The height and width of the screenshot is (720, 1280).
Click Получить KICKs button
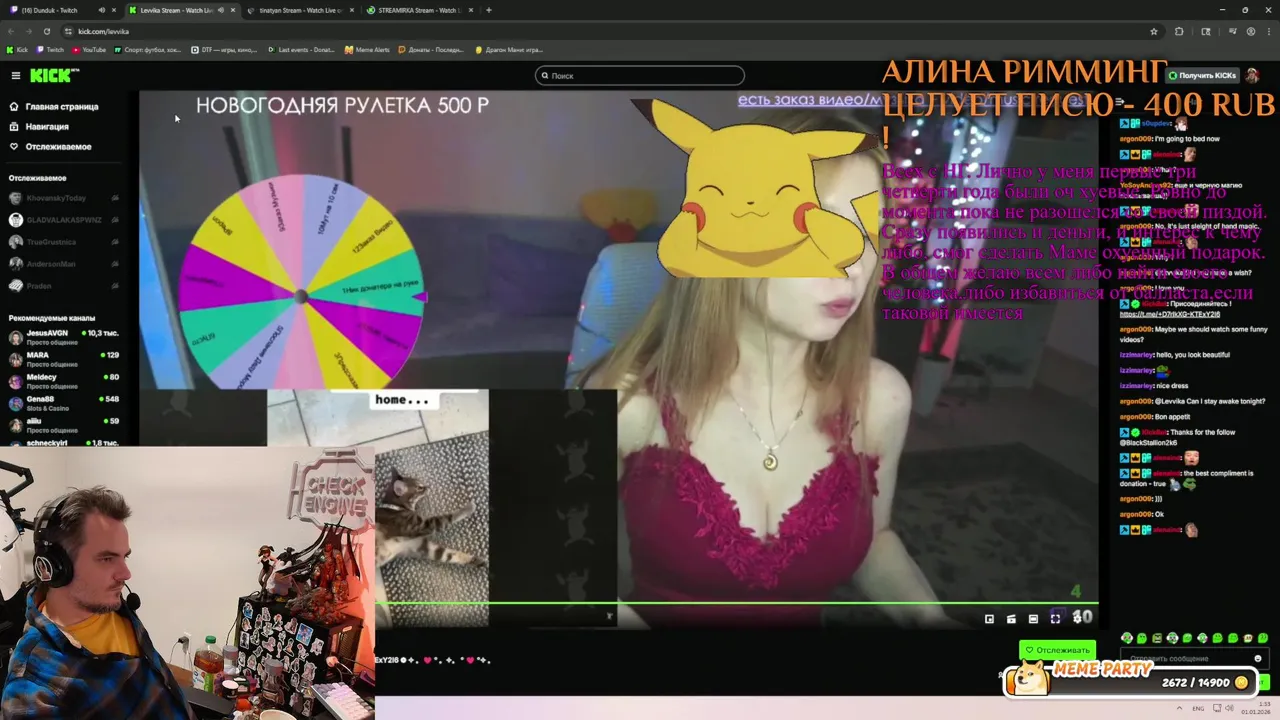(1201, 75)
